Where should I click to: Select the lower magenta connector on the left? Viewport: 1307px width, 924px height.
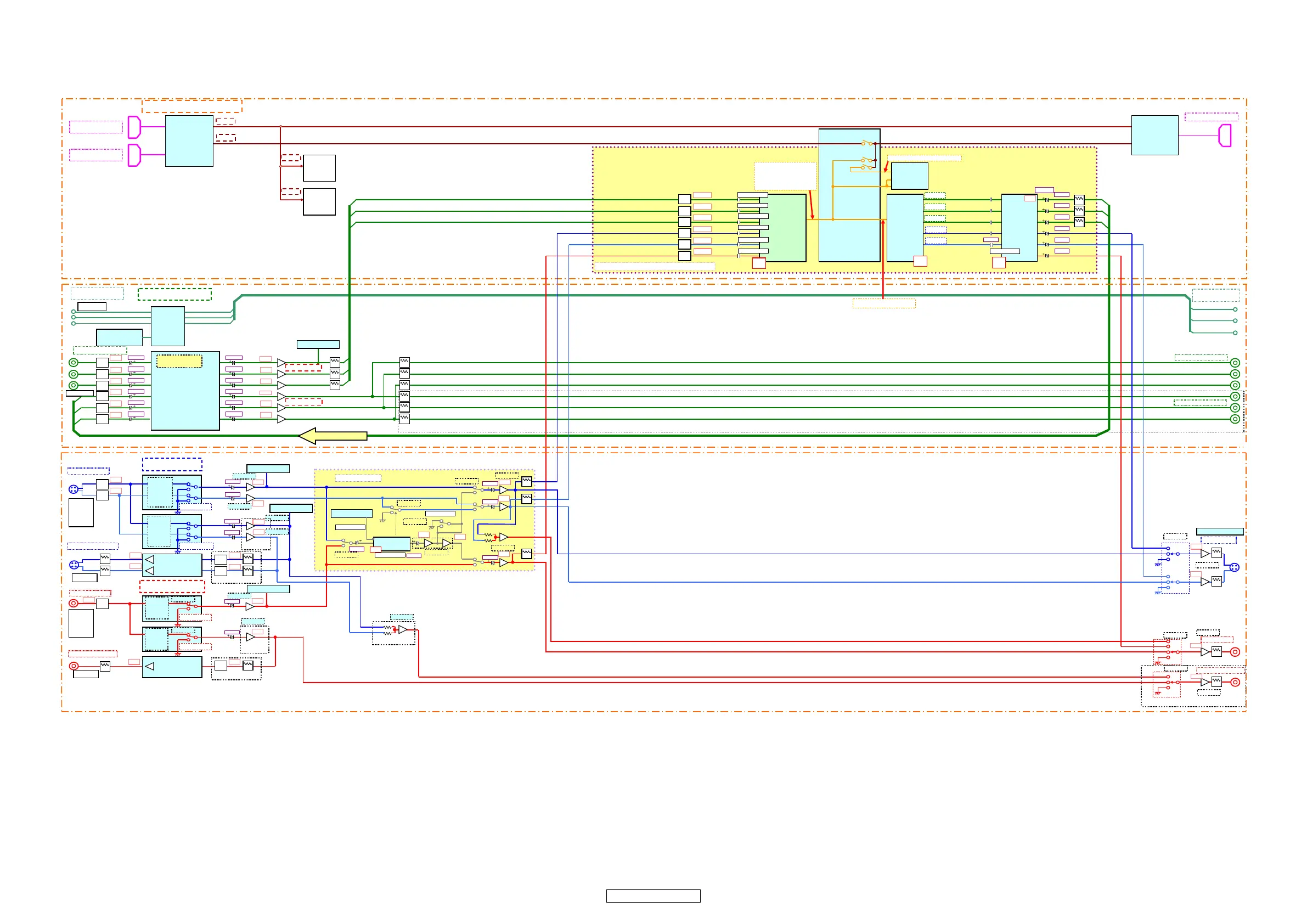pos(134,155)
